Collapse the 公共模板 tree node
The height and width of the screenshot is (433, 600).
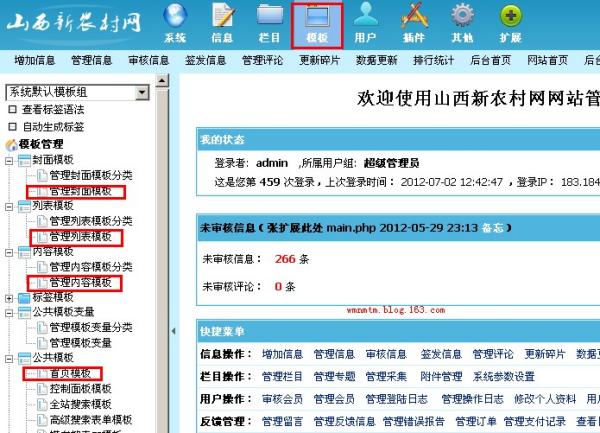[x=9, y=359]
